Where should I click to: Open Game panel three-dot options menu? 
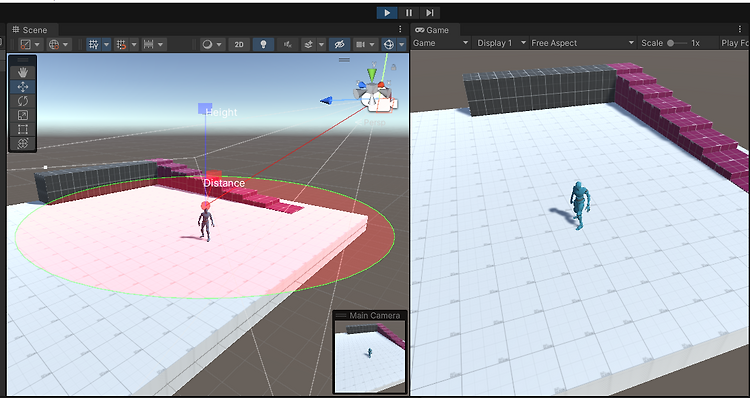(740, 30)
